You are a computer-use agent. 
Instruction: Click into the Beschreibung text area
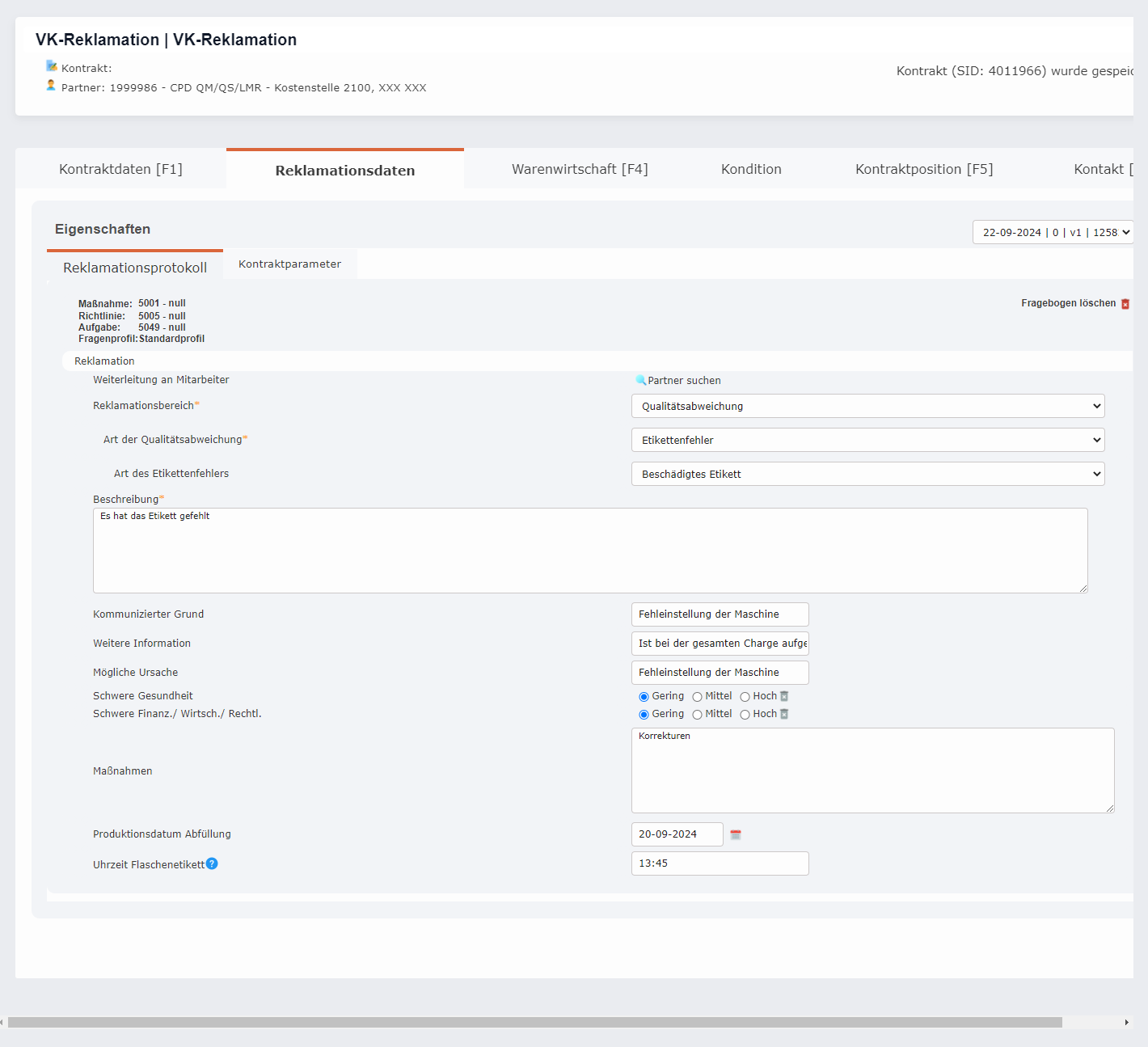pyautogui.click(x=590, y=551)
